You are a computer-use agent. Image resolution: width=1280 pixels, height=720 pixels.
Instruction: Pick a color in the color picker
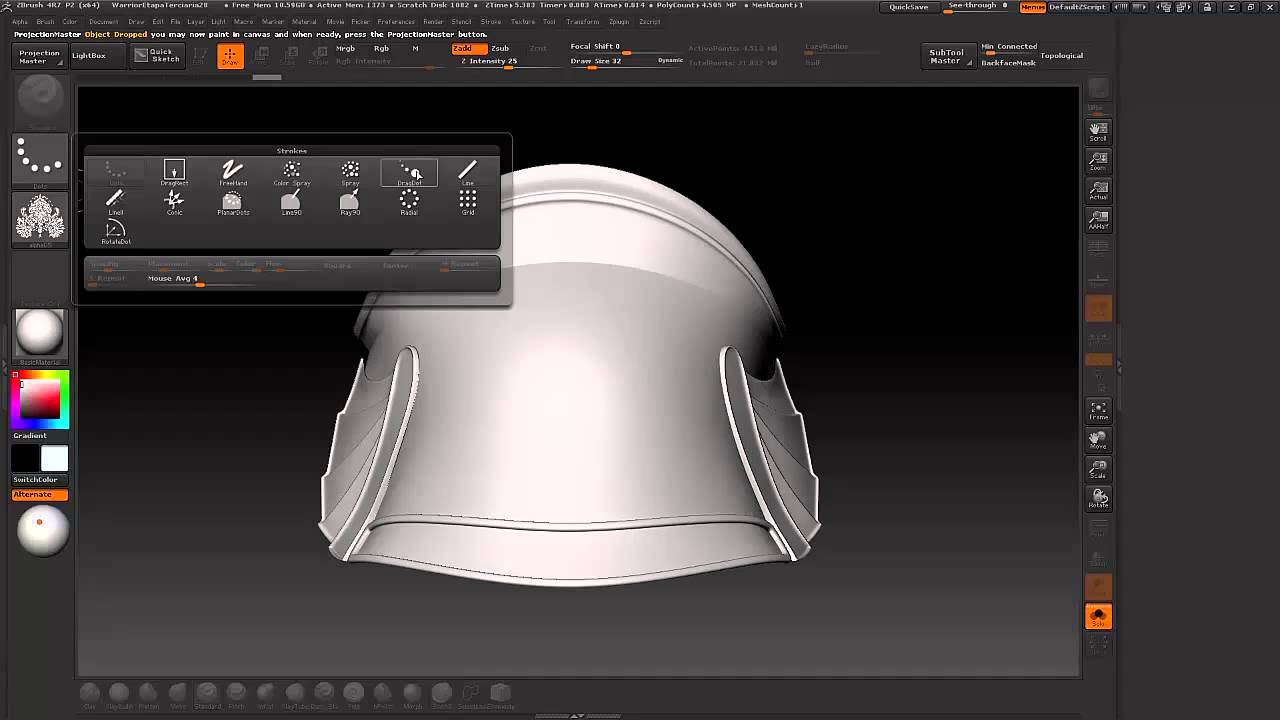[40, 399]
